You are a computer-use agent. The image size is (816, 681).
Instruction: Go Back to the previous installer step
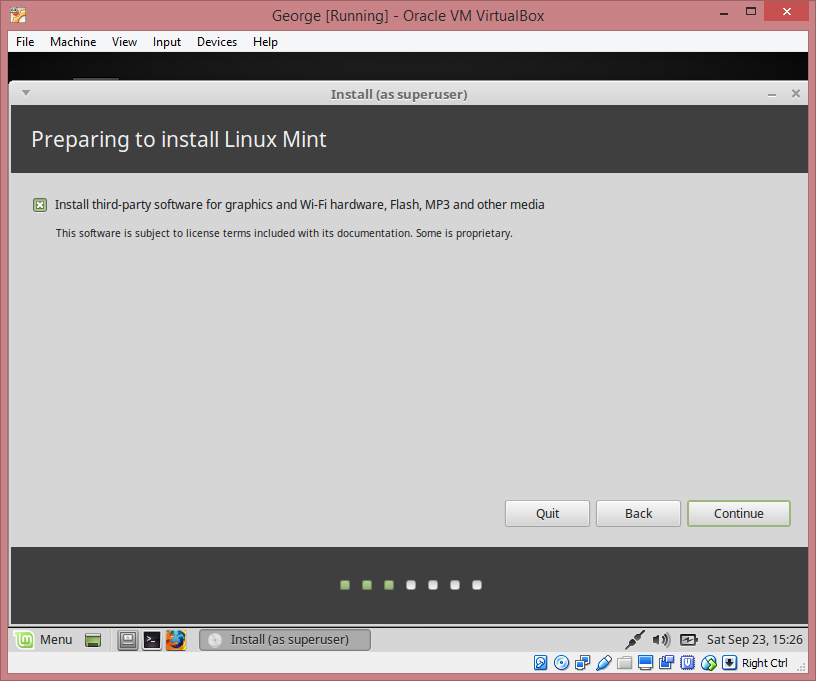click(638, 513)
